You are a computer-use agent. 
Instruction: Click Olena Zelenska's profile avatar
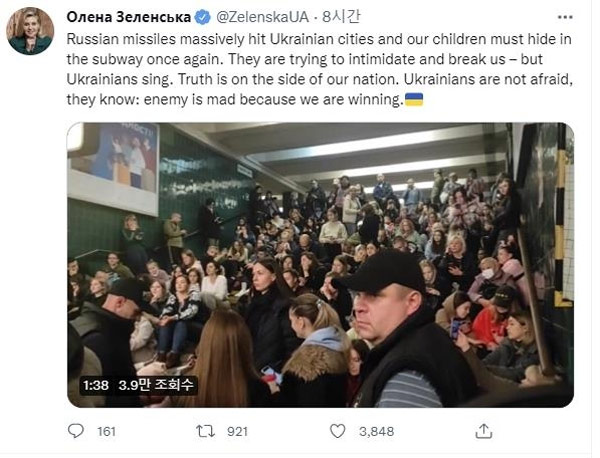(x=30, y=30)
